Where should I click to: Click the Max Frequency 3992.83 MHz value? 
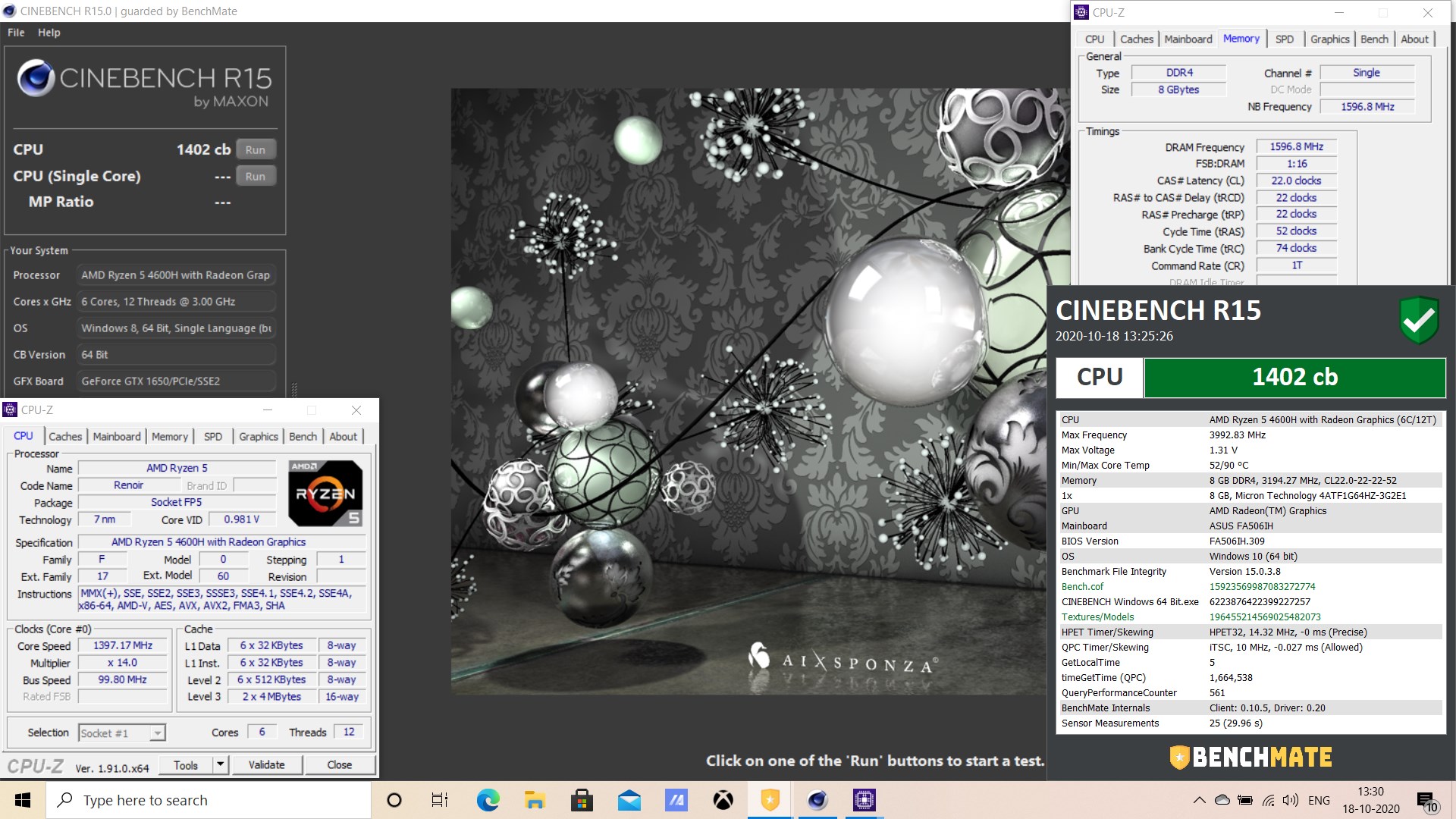1237,435
